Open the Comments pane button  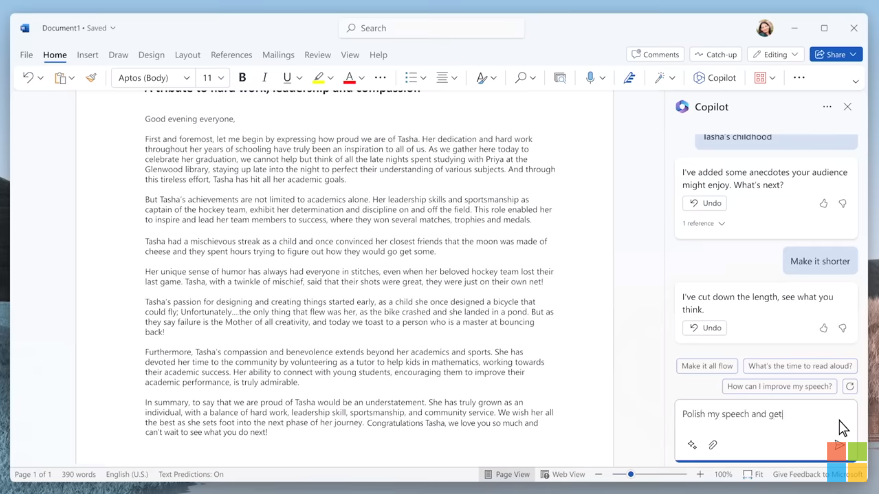click(655, 54)
